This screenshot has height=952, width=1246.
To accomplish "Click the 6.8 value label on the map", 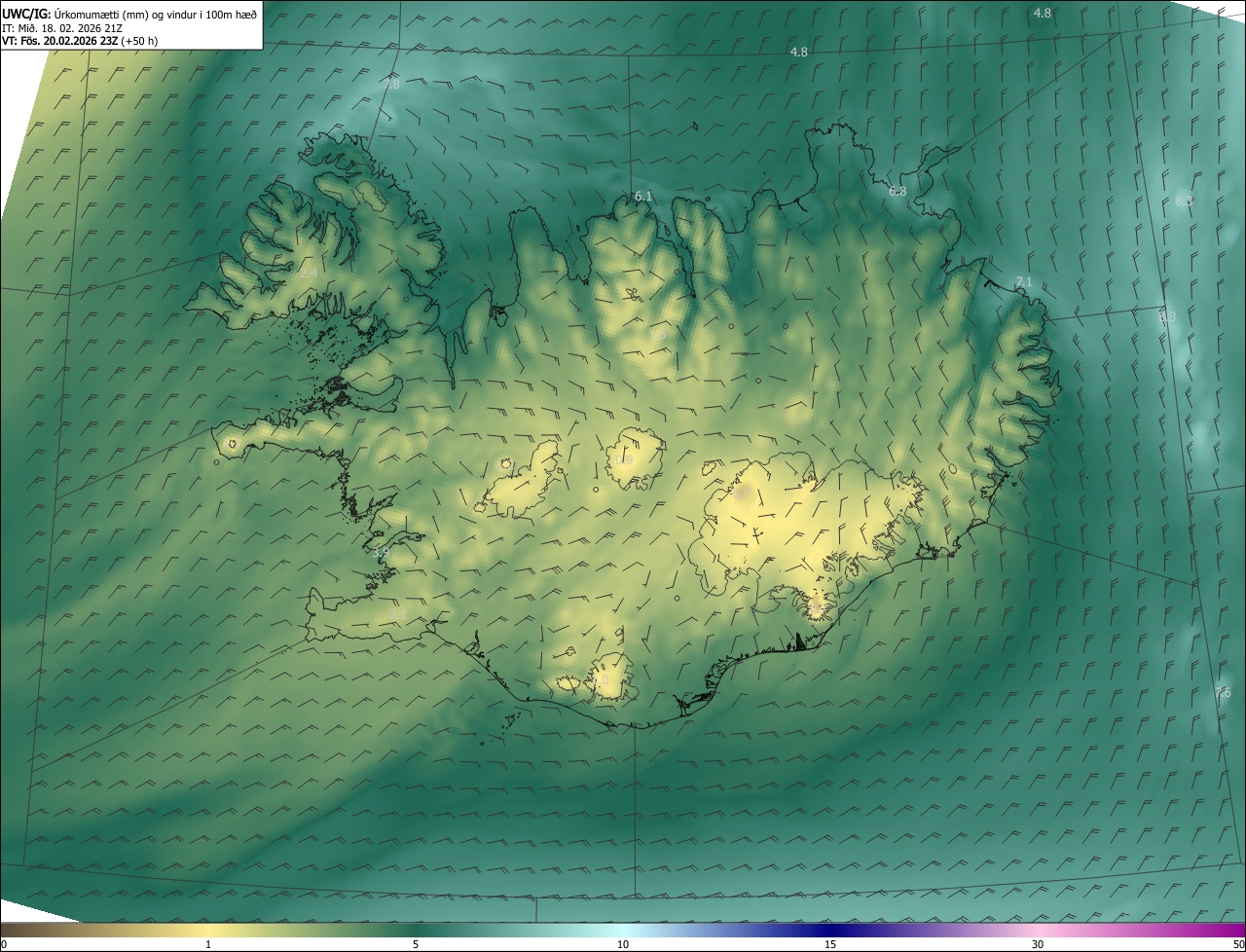I will click(898, 192).
